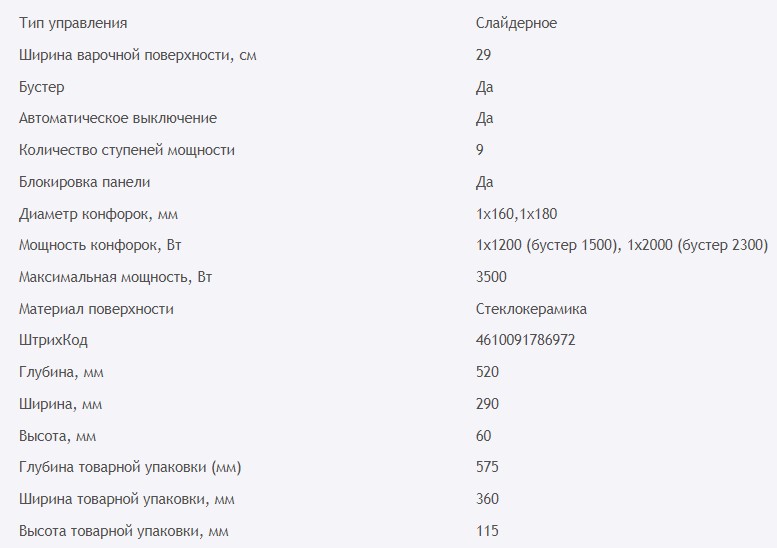
Task: Click the "Бустер" row label
Action: (42, 87)
